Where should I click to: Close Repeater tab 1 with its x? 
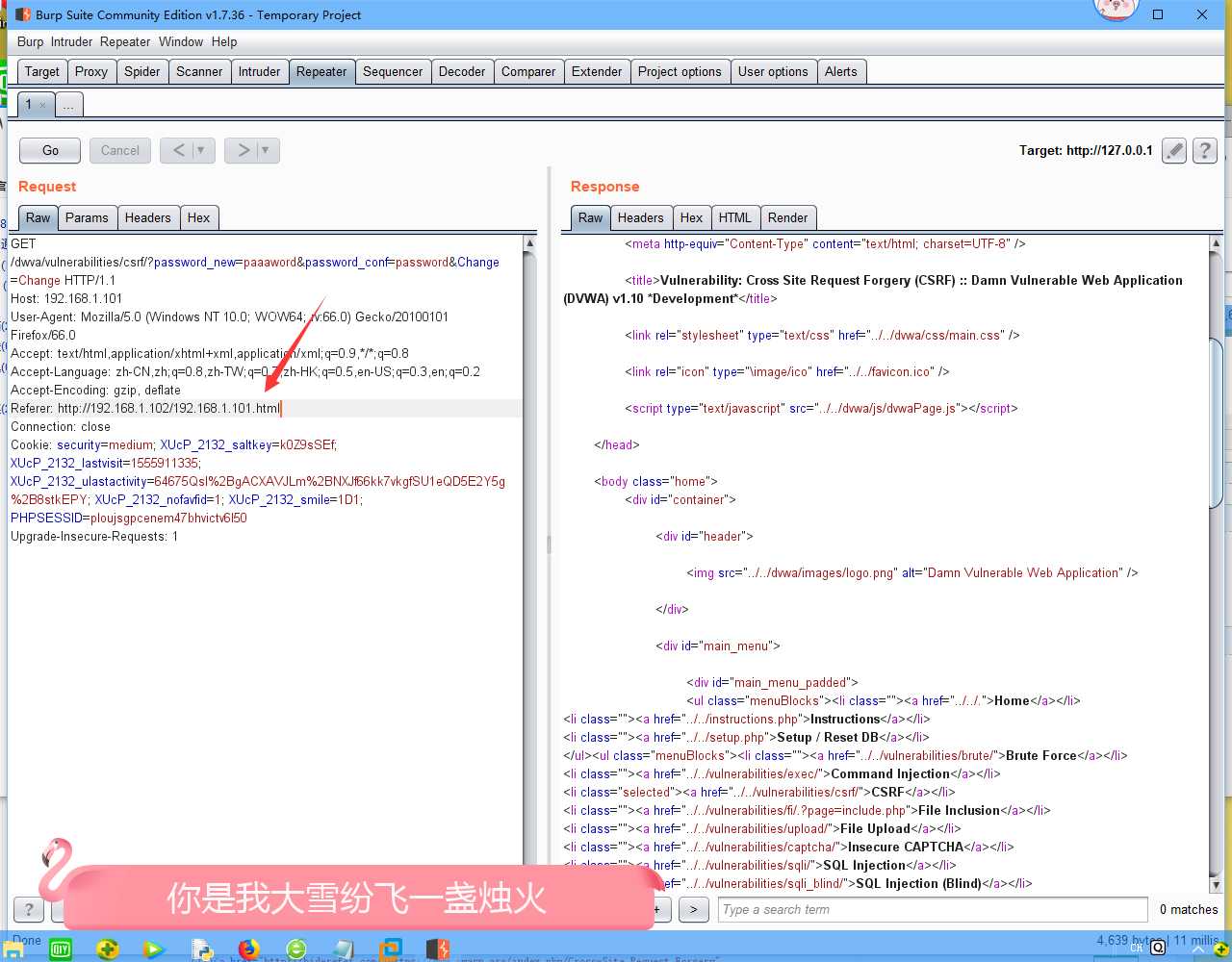pyautogui.click(x=43, y=105)
